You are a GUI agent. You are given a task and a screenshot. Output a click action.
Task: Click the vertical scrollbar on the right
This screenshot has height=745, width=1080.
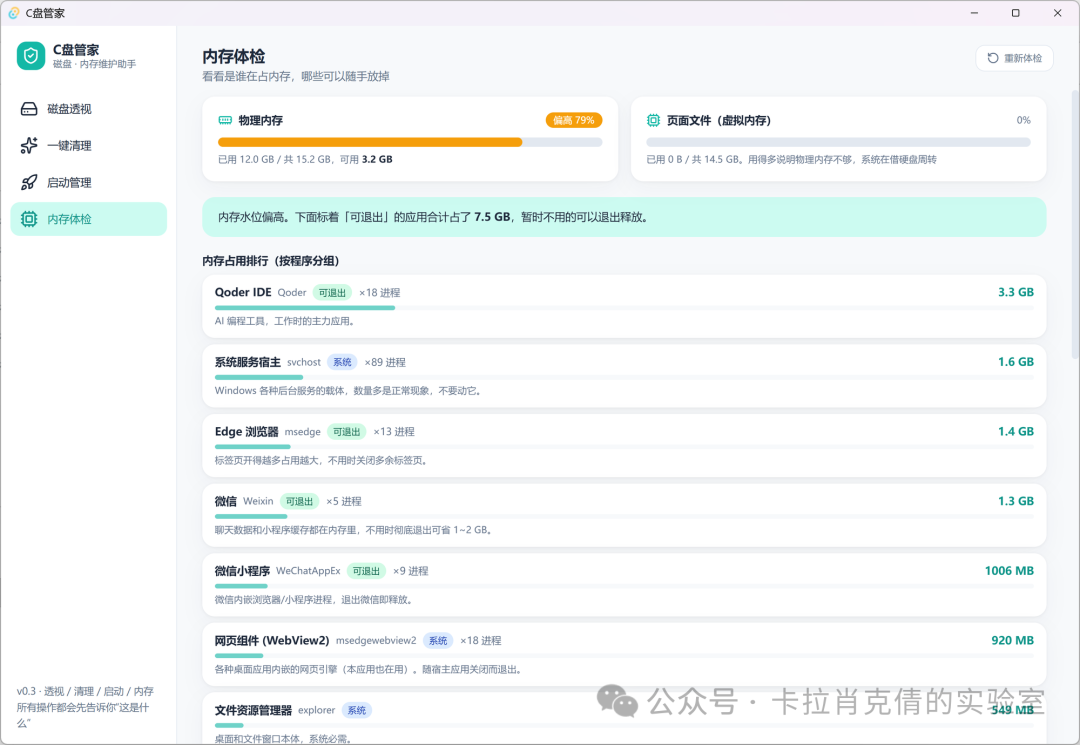point(1075,224)
